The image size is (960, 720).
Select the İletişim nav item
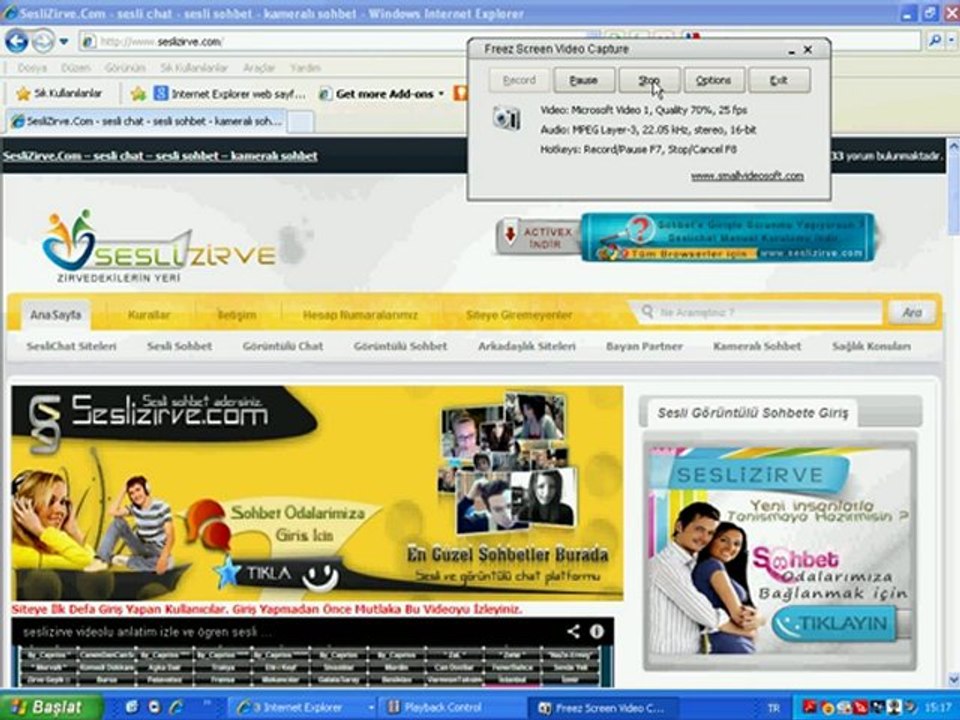[x=237, y=315]
